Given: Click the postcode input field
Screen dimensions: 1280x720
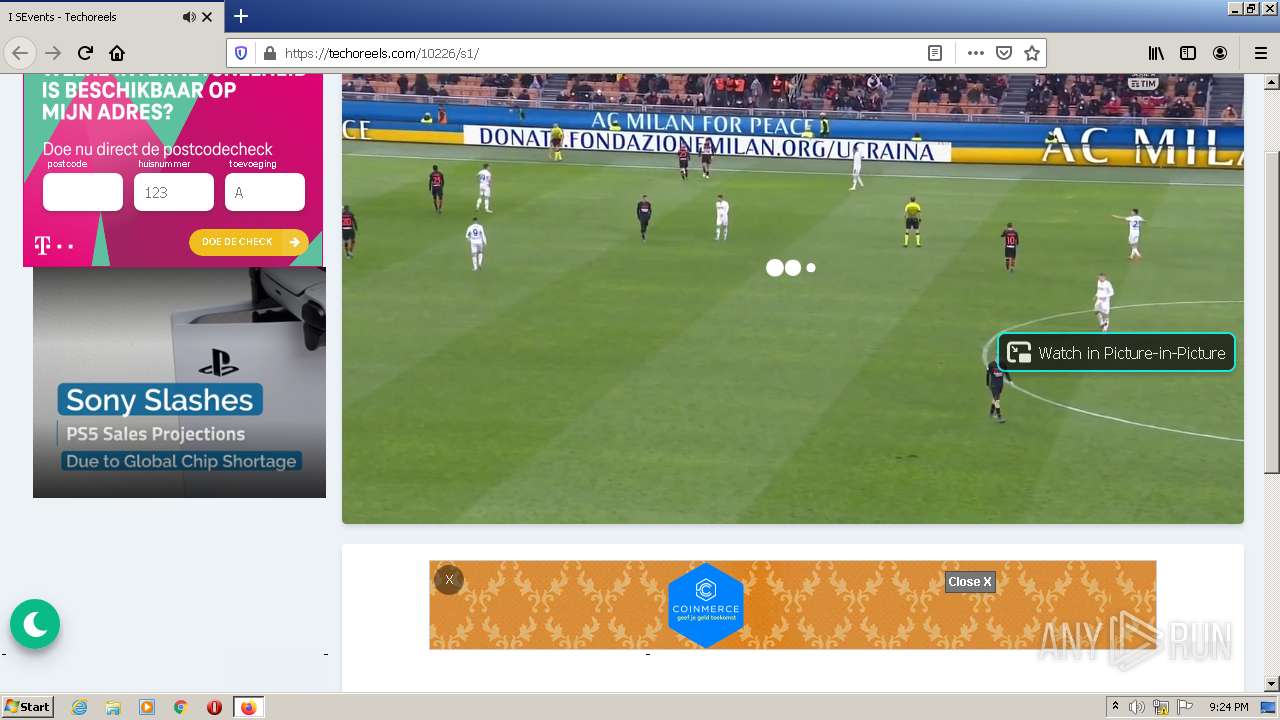Looking at the screenshot, I should (x=83, y=192).
